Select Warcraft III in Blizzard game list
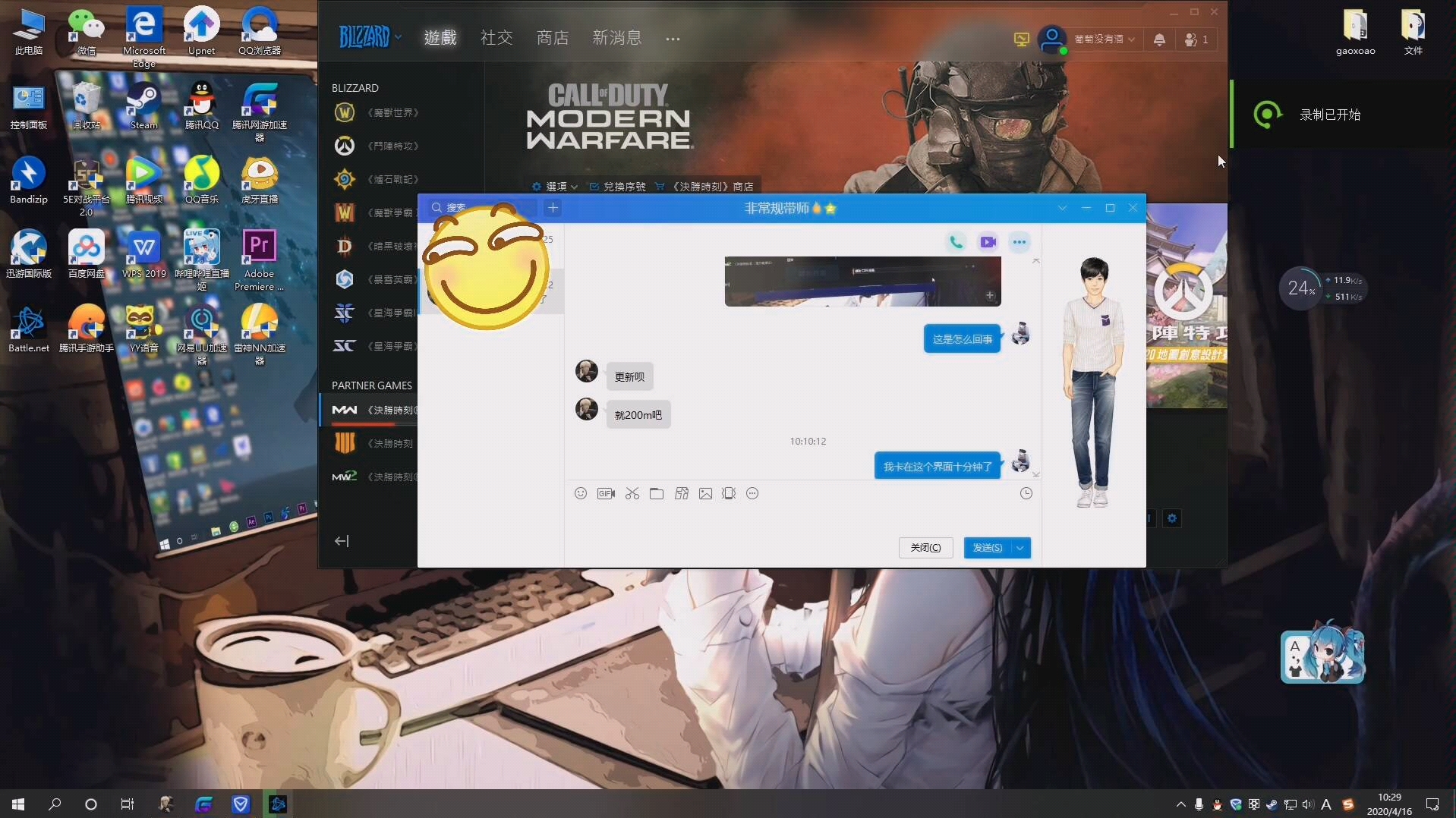Screen dimensions: 1456x818 373,212
